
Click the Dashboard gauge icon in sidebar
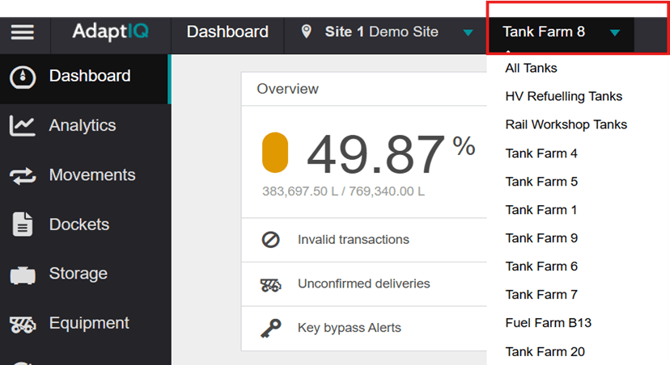pos(23,77)
